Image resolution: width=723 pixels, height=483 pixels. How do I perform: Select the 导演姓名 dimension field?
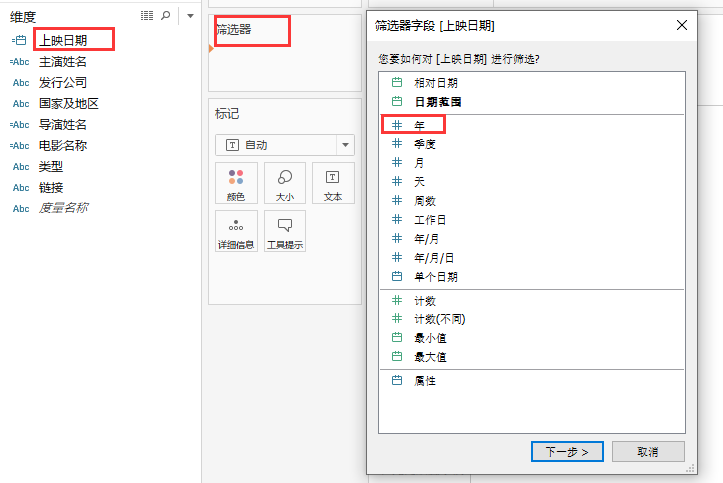pos(63,125)
